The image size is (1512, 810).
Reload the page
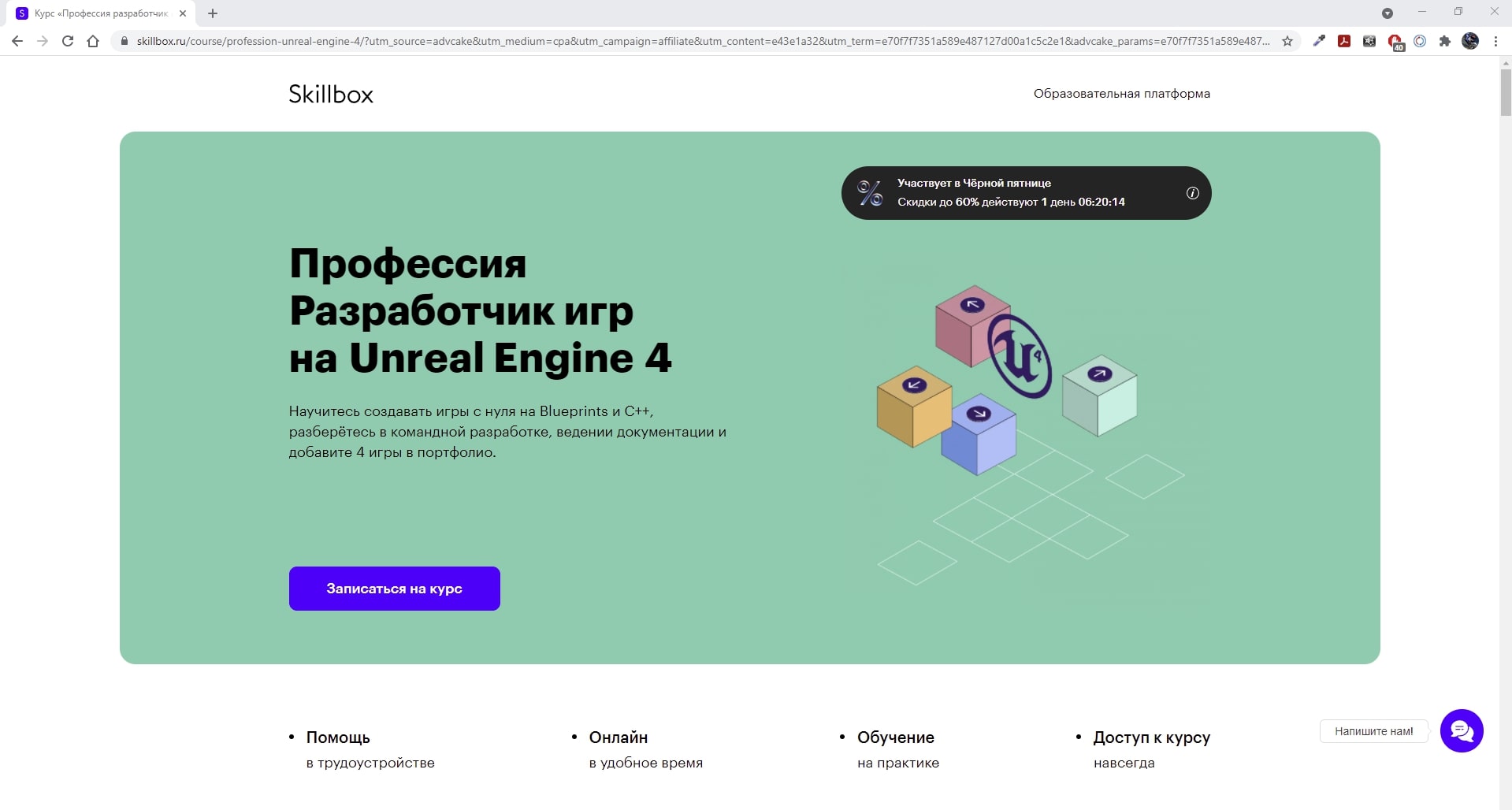(x=68, y=41)
